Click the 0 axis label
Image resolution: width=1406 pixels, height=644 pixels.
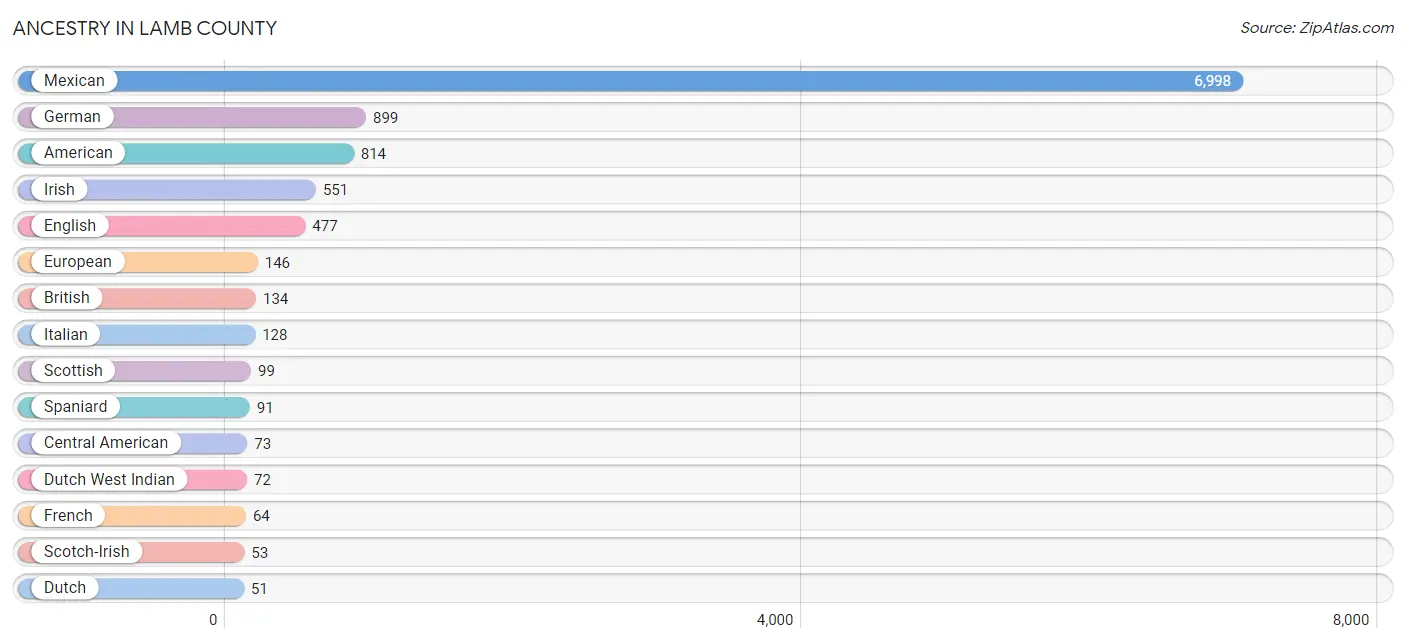(x=213, y=620)
